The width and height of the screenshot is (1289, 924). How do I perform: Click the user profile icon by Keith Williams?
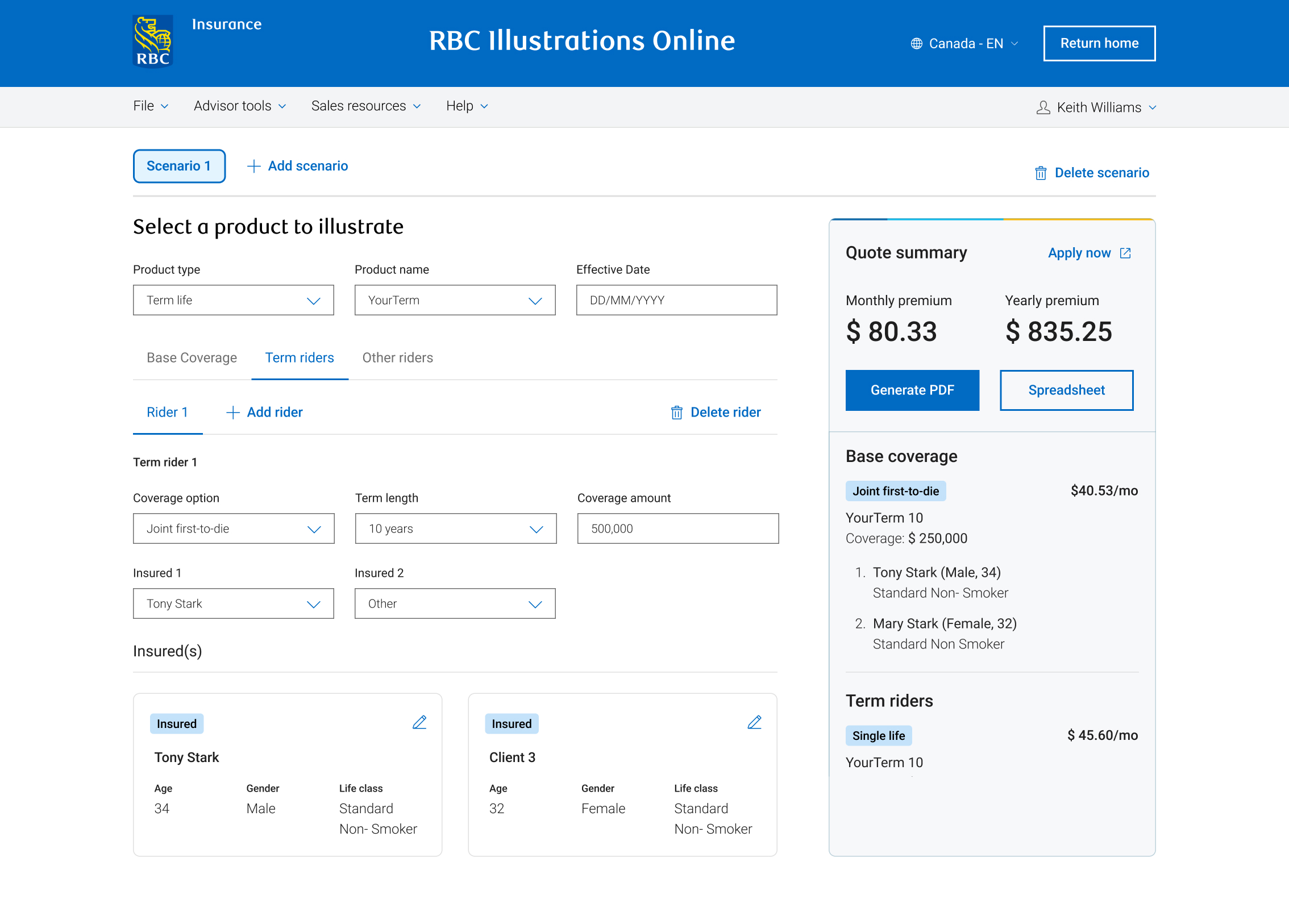tap(1043, 107)
